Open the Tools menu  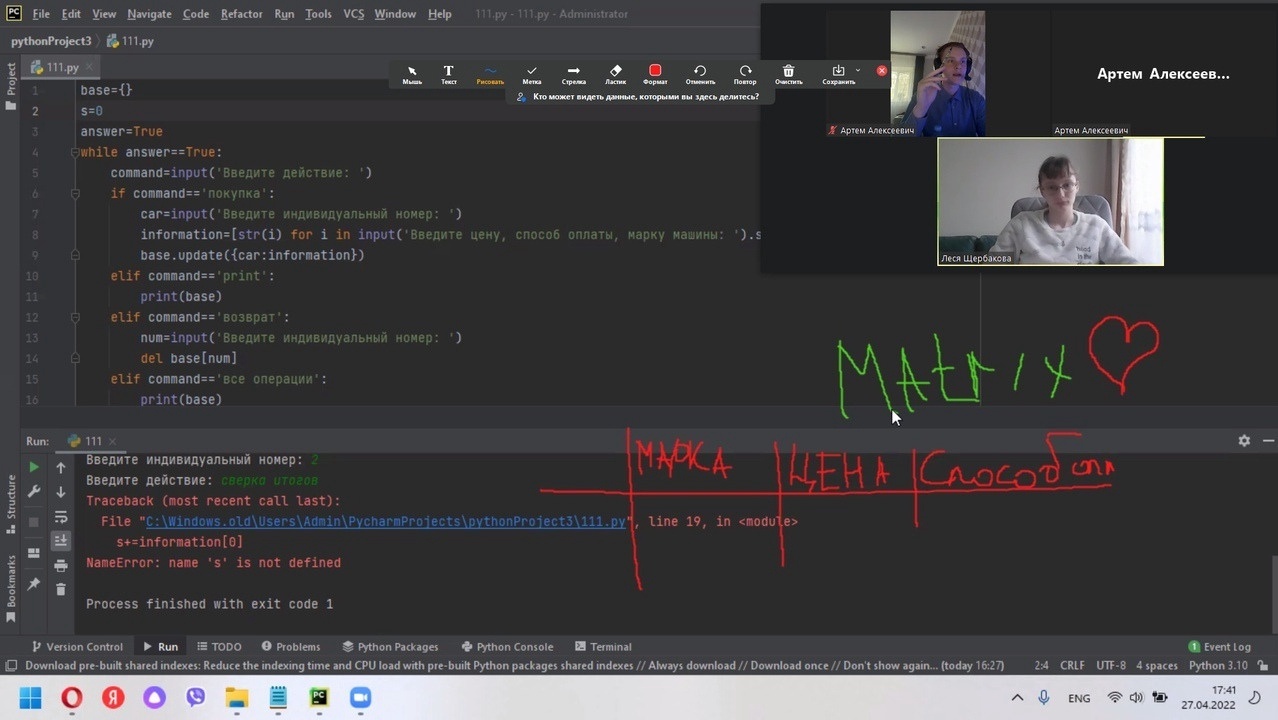click(x=318, y=14)
